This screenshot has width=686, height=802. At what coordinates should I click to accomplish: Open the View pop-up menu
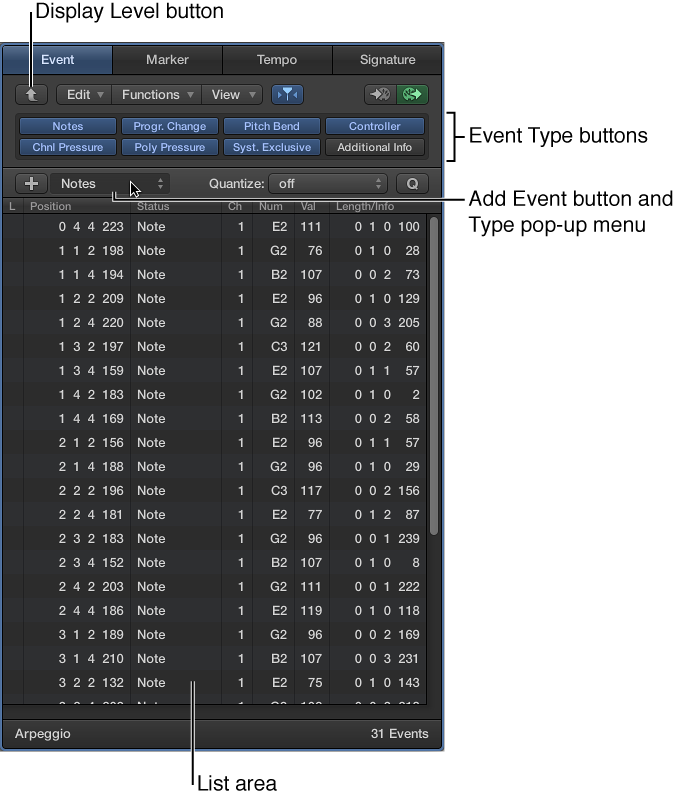click(232, 95)
